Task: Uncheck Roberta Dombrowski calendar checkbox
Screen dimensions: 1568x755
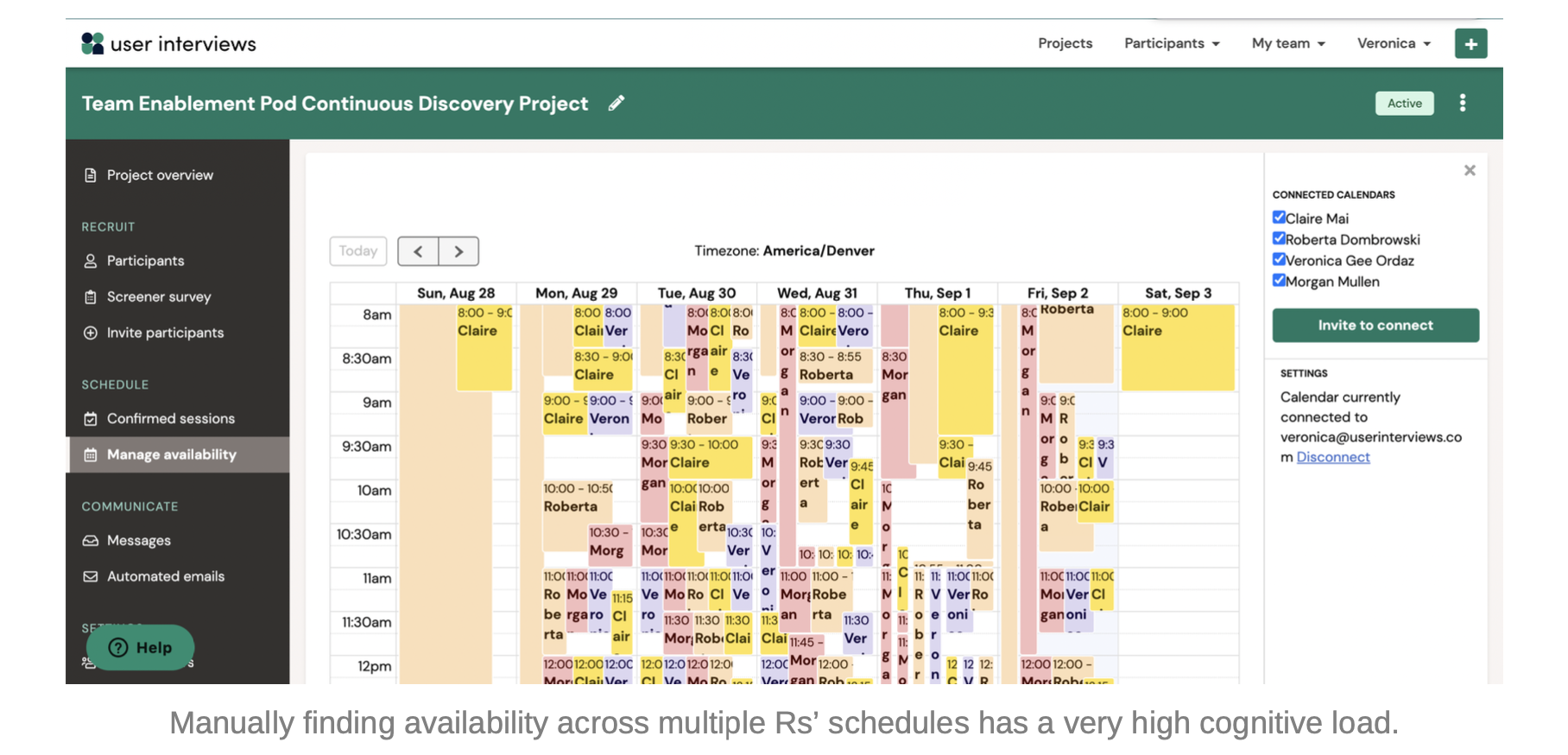Action: pyautogui.click(x=1279, y=238)
